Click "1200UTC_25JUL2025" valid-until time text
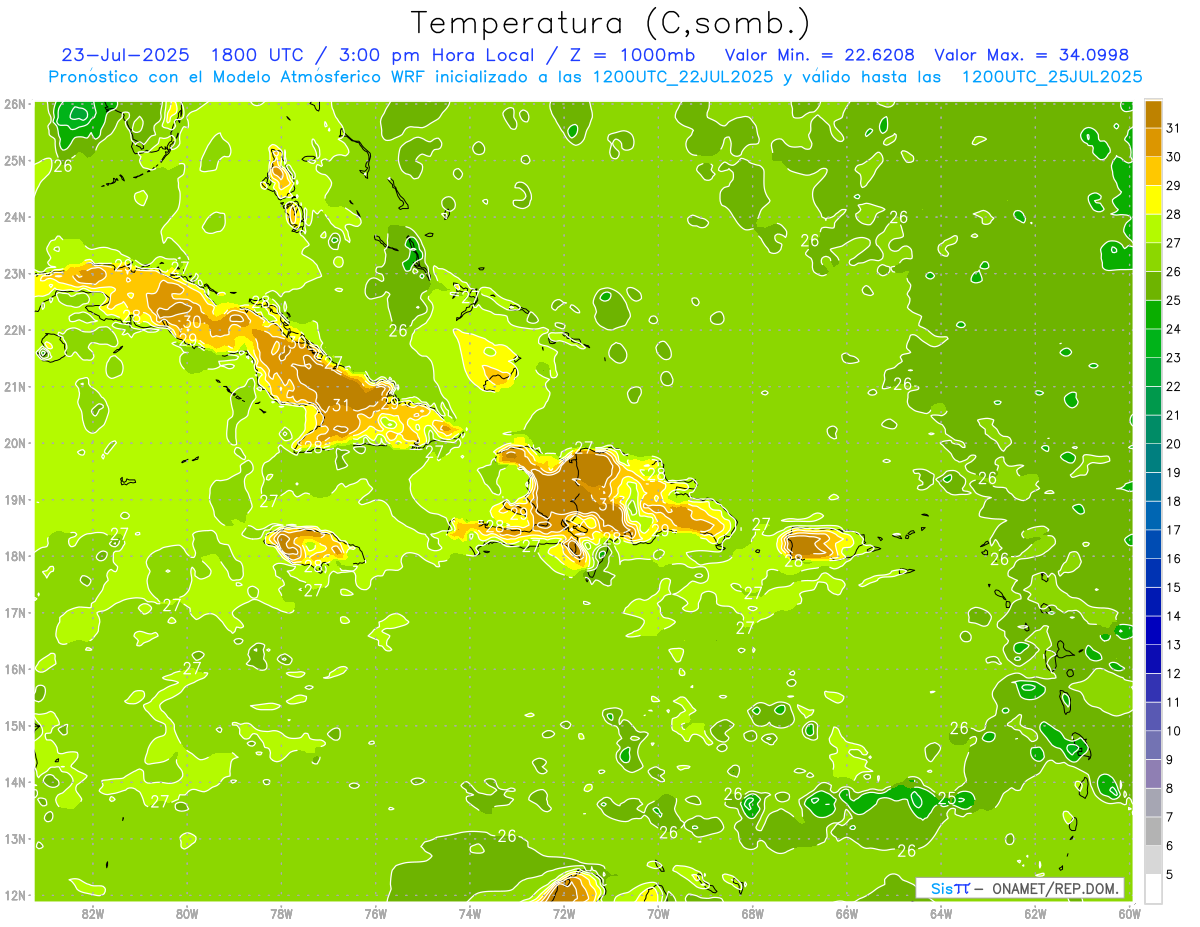This screenshot has height=927, width=1200. [x=1052, y=77]
